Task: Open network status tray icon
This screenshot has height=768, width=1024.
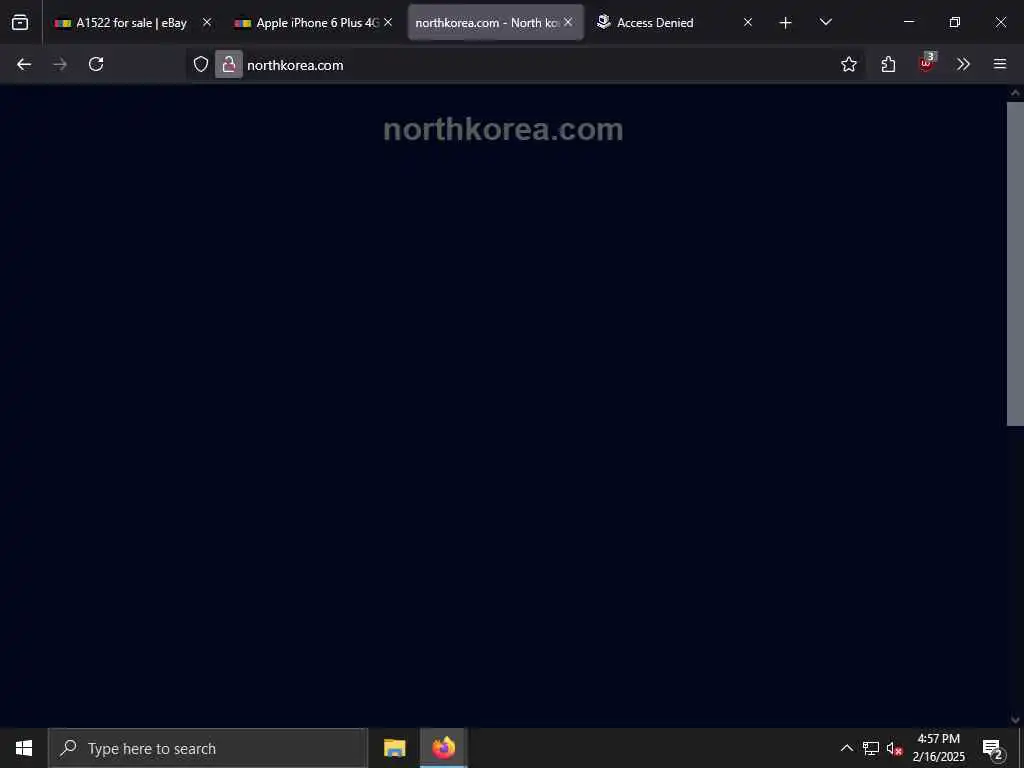Action: 871,748
